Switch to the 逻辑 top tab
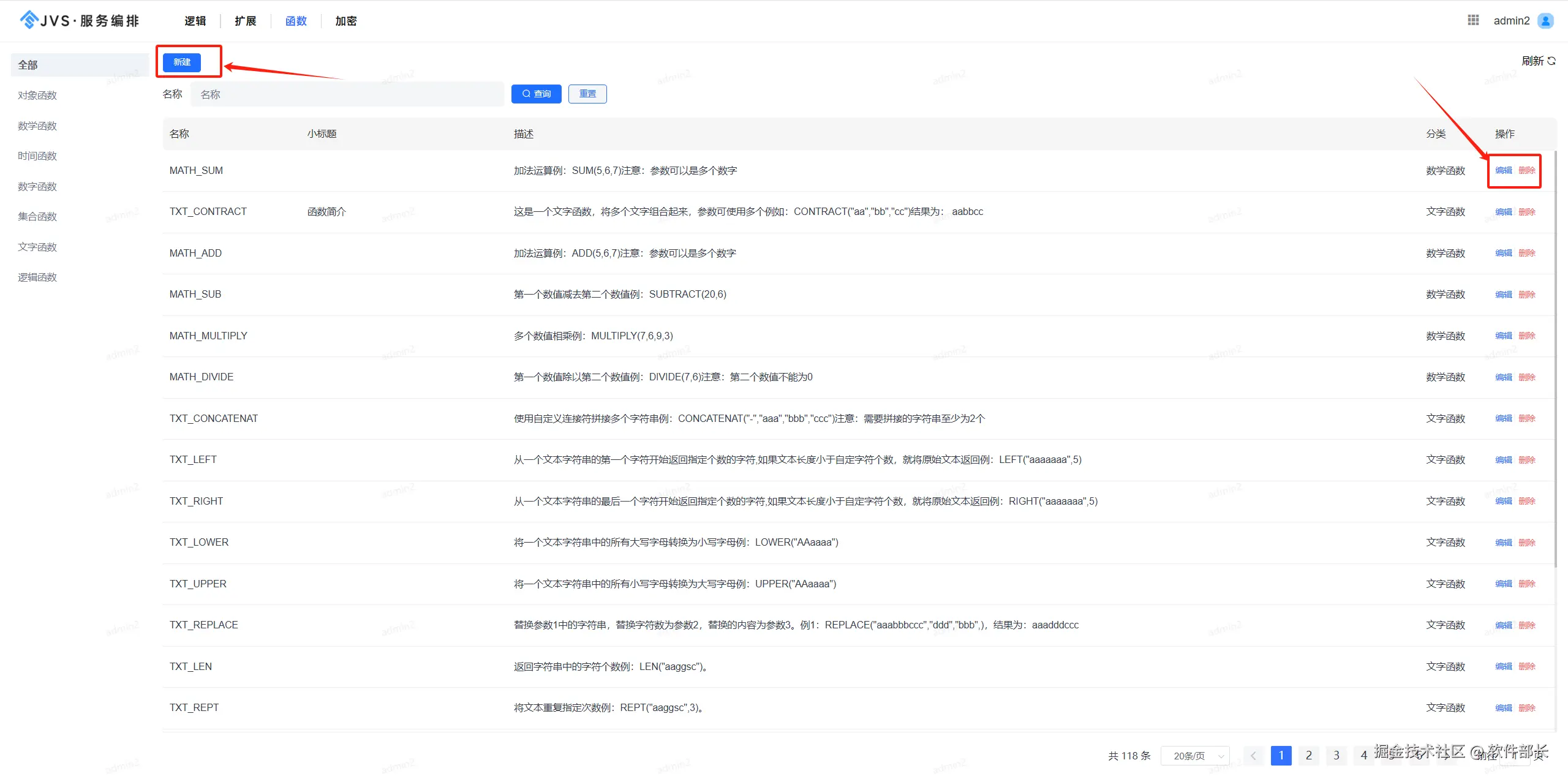 pyautogui.click(x=195, y=21)
